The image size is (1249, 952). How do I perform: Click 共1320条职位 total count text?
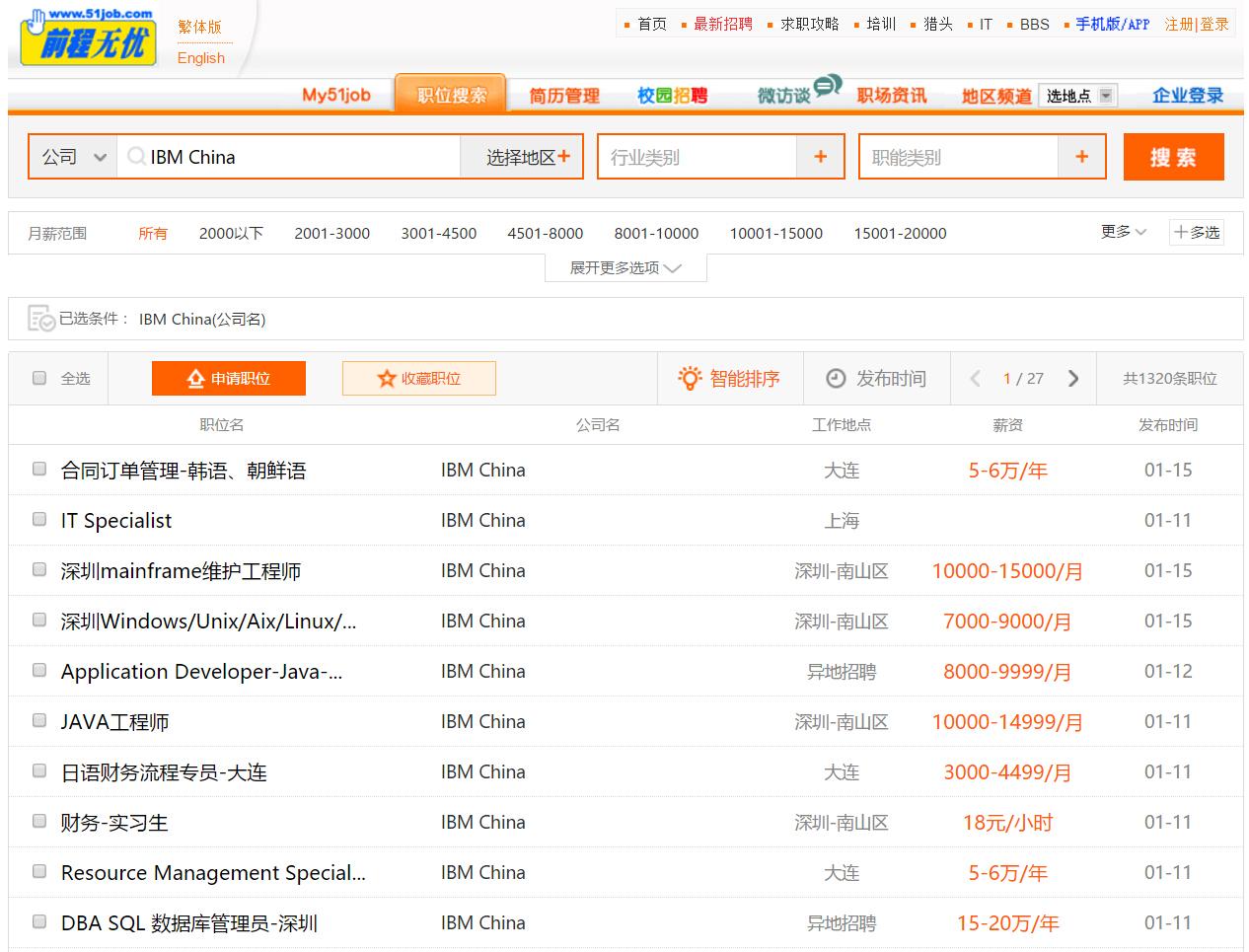(1169, 379)
